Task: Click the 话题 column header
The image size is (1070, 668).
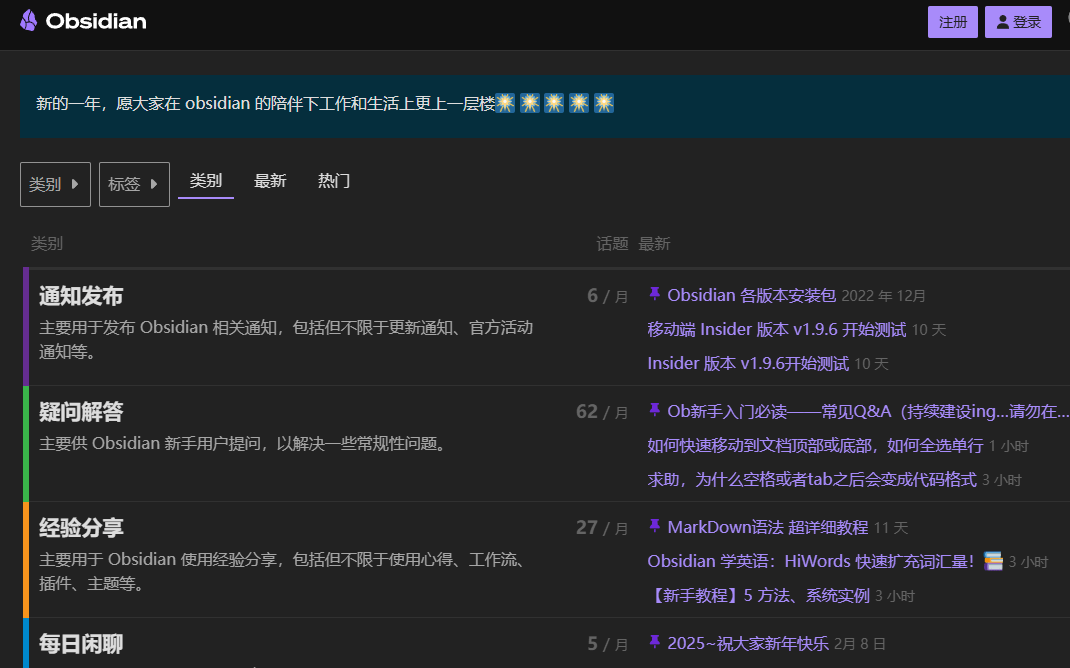Action: (612, 244)
